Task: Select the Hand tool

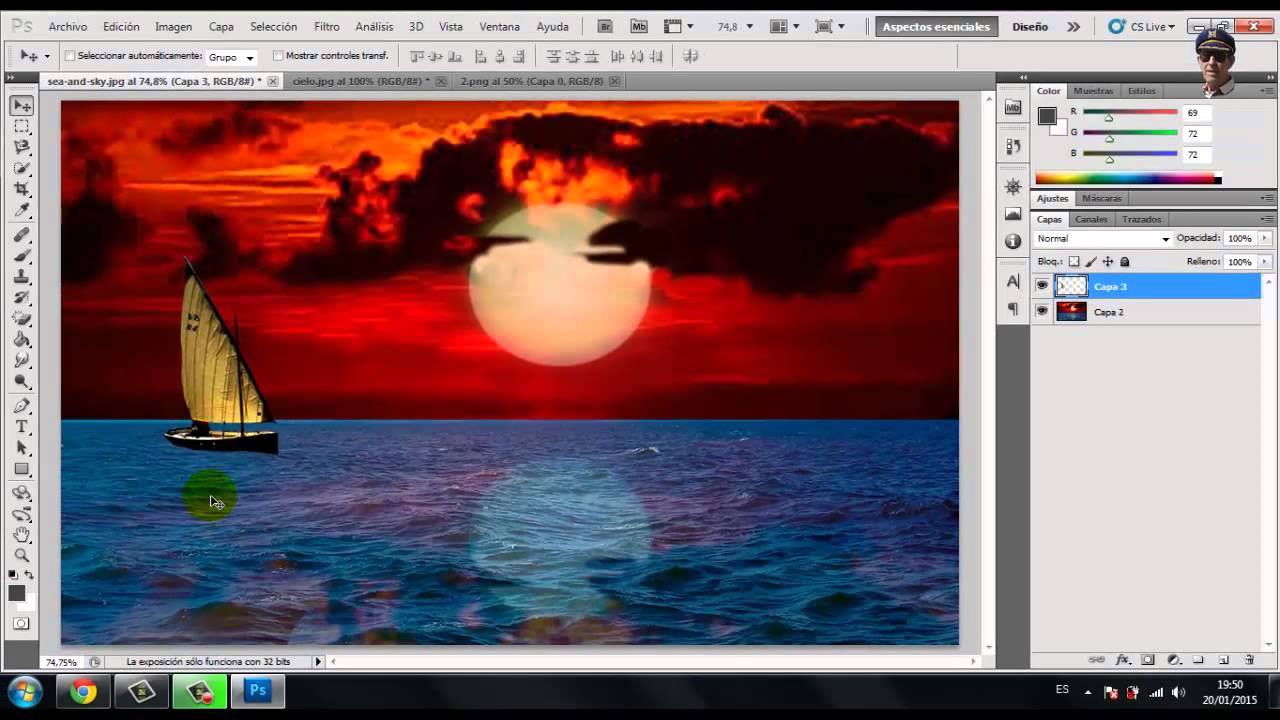Action: click(x=22, y=535)
